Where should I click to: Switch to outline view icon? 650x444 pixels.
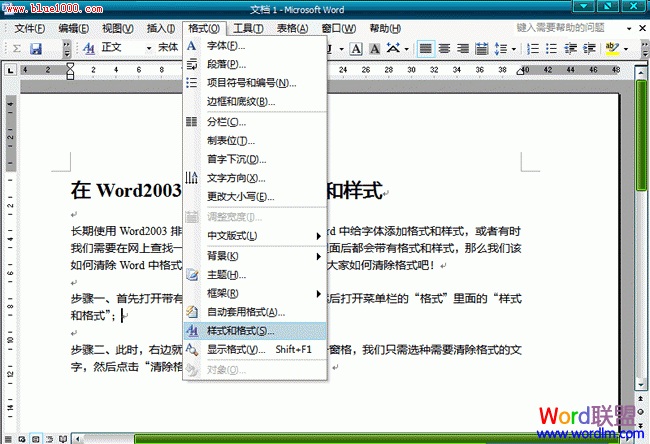pyautogui.click(x=49, y=439)
